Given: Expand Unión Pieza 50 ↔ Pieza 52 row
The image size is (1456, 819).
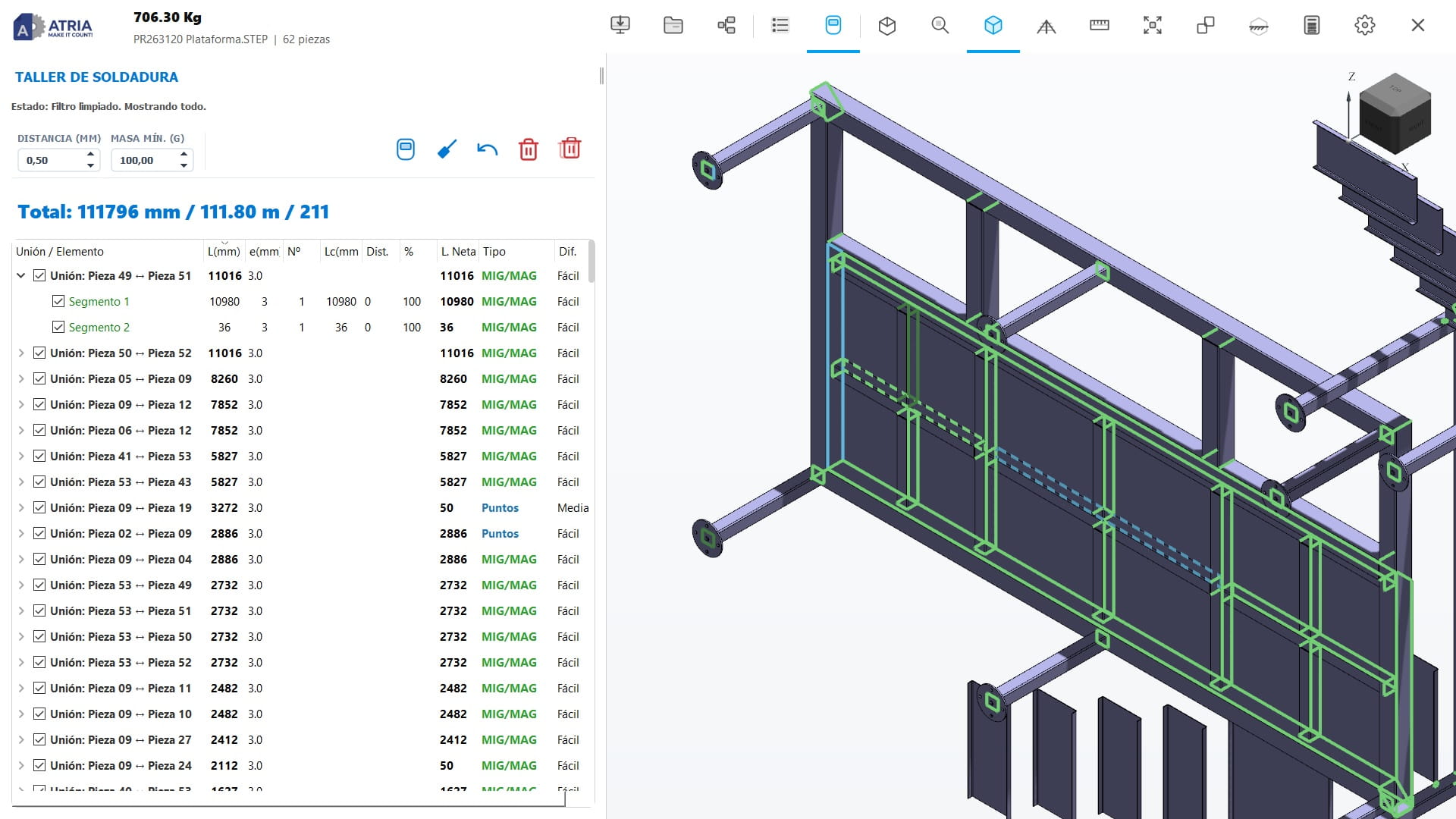Looking at the screenshot, I should [x=21, y=353].
